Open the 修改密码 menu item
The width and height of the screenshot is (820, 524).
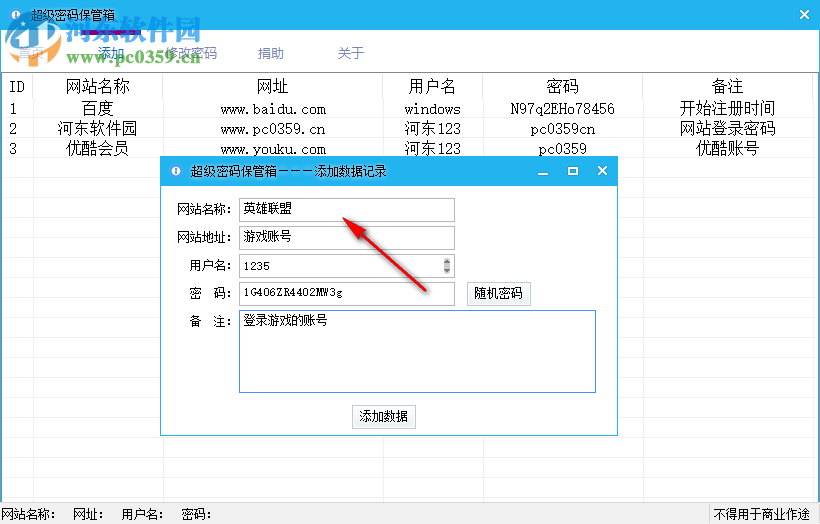point(191,53)
